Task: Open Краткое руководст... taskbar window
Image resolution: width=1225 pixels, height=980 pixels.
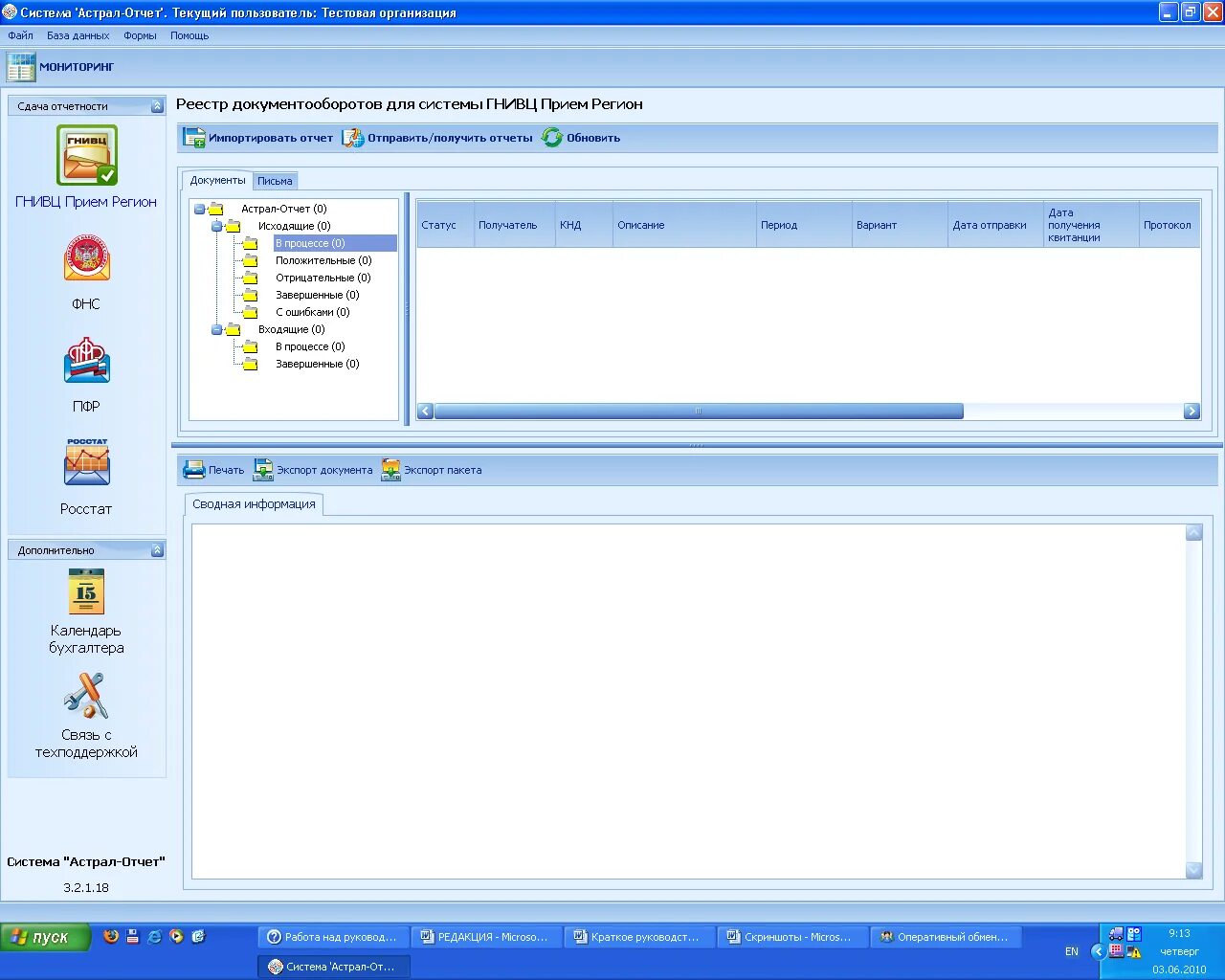Action: pos(639,937)
